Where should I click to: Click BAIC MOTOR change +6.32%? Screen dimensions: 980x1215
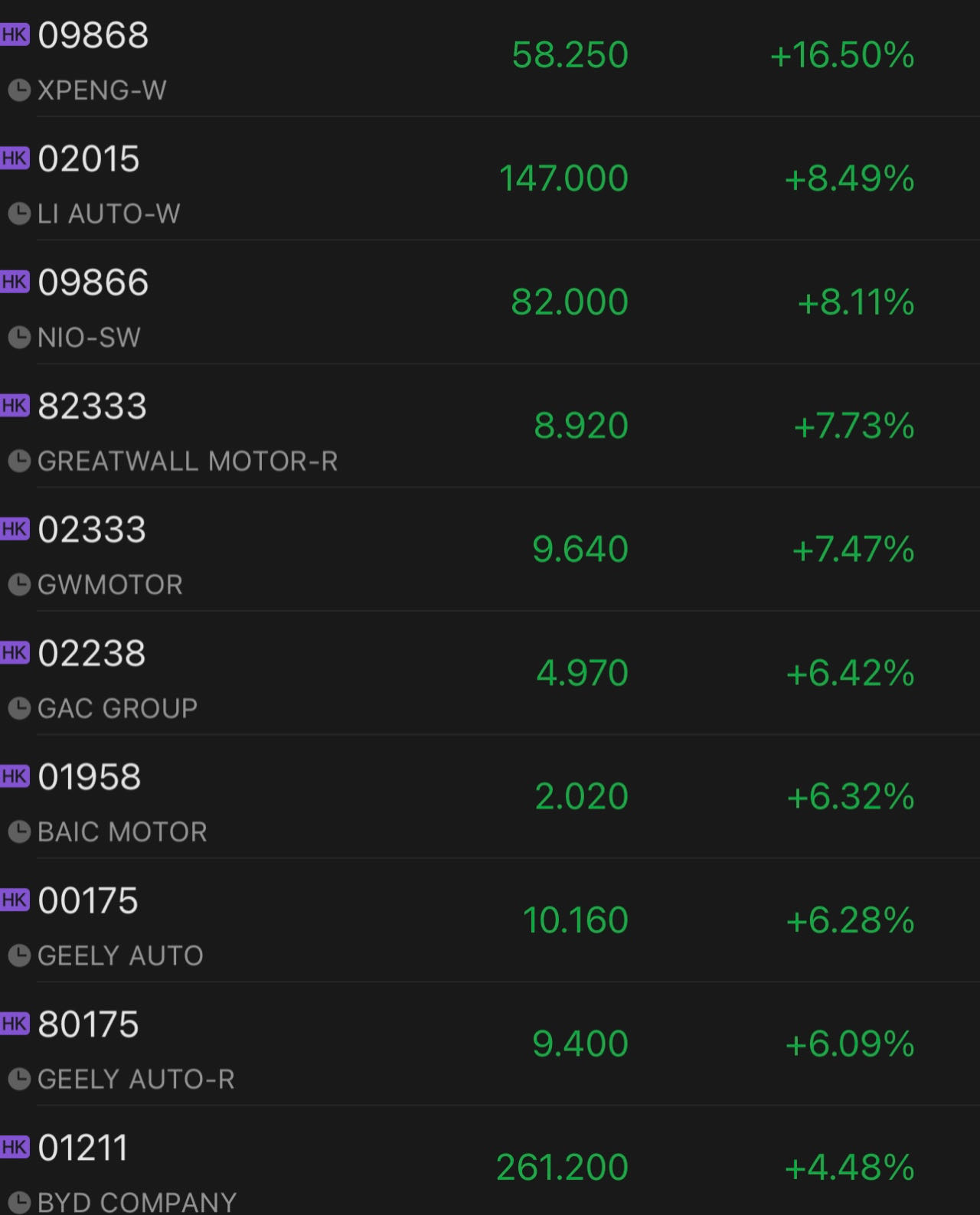851,797
